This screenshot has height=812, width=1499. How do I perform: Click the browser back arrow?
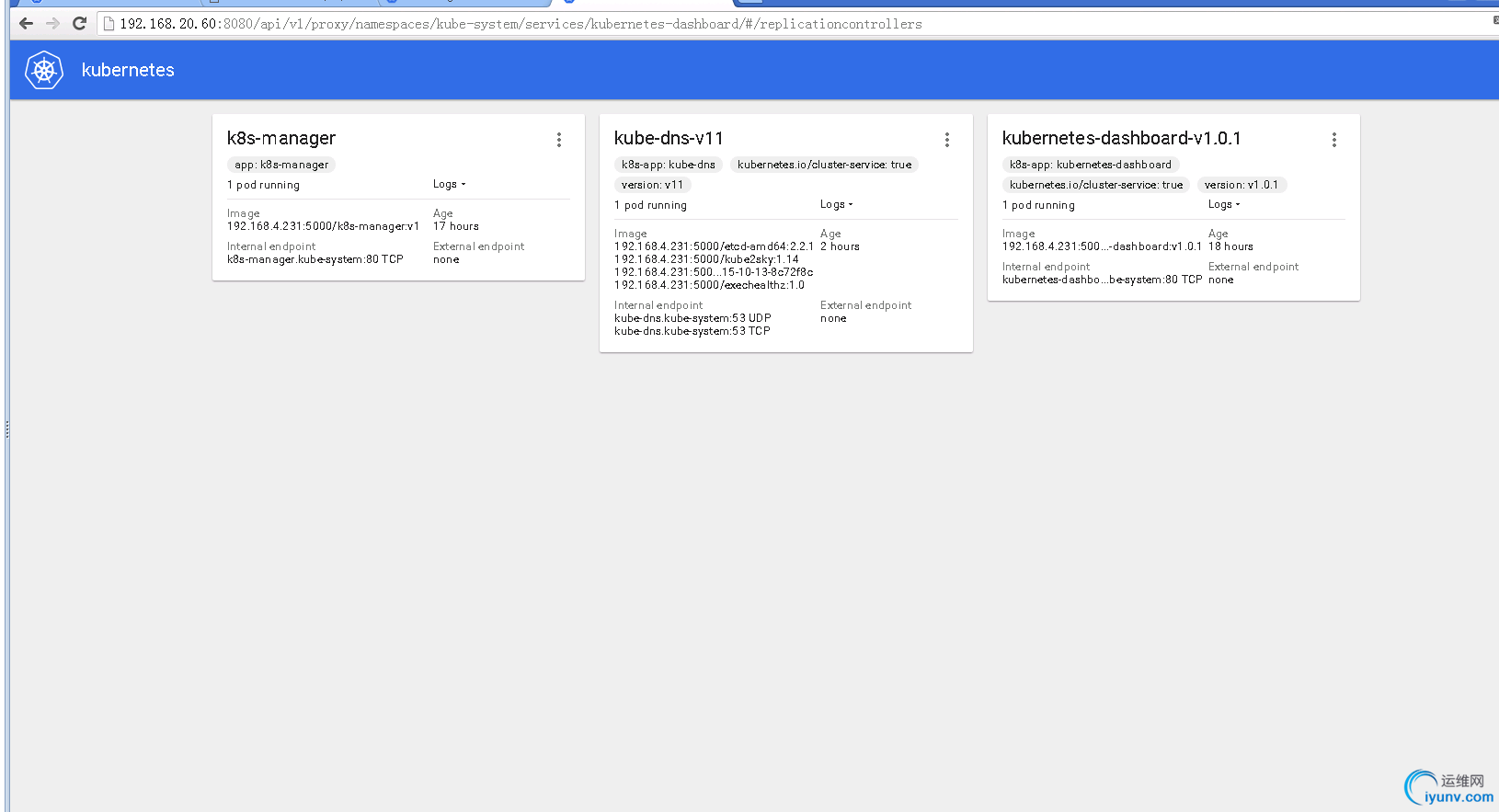pyautogui.click(x=26, y=24)
